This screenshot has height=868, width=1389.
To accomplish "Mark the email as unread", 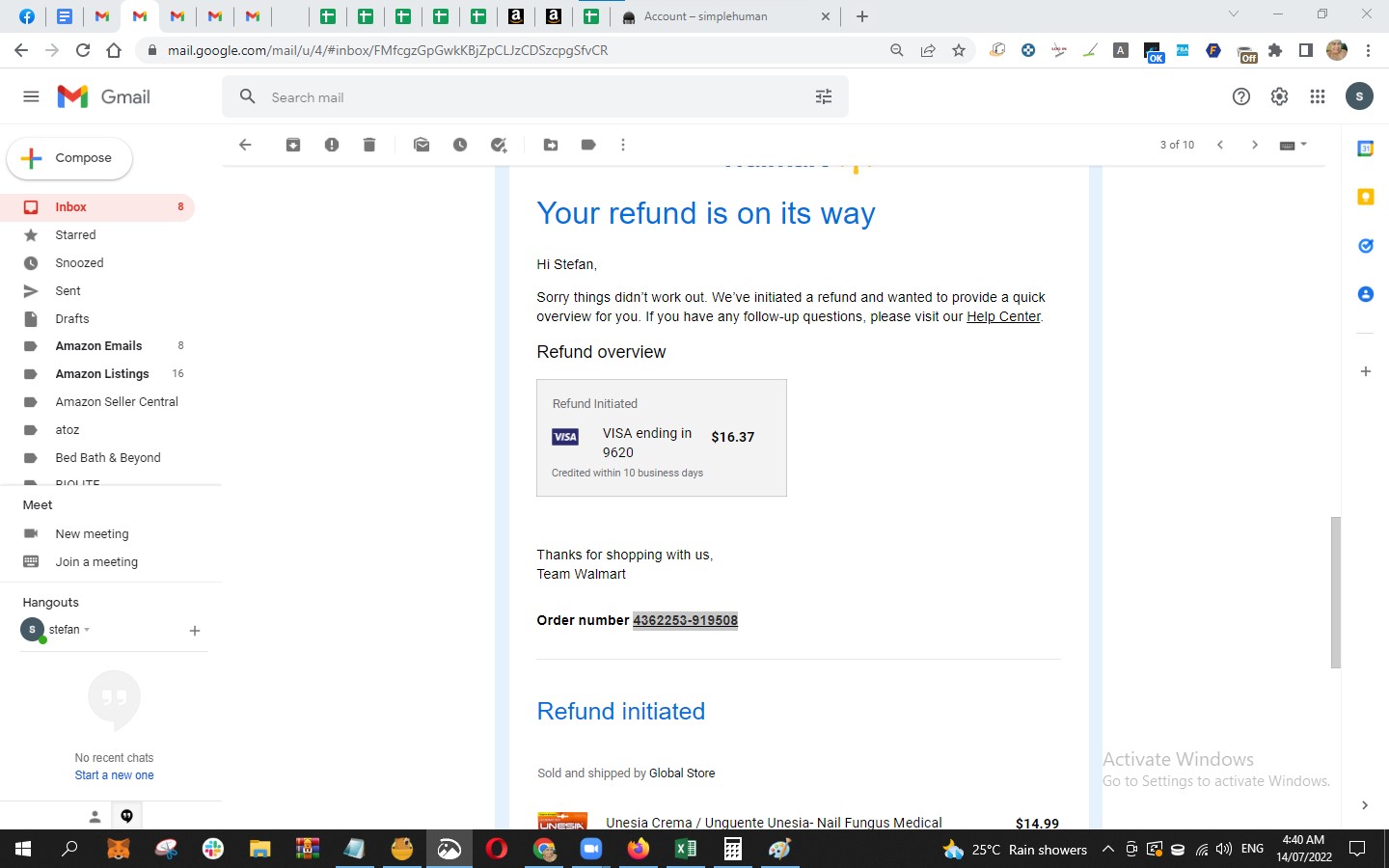I will [x=422, y=145].
